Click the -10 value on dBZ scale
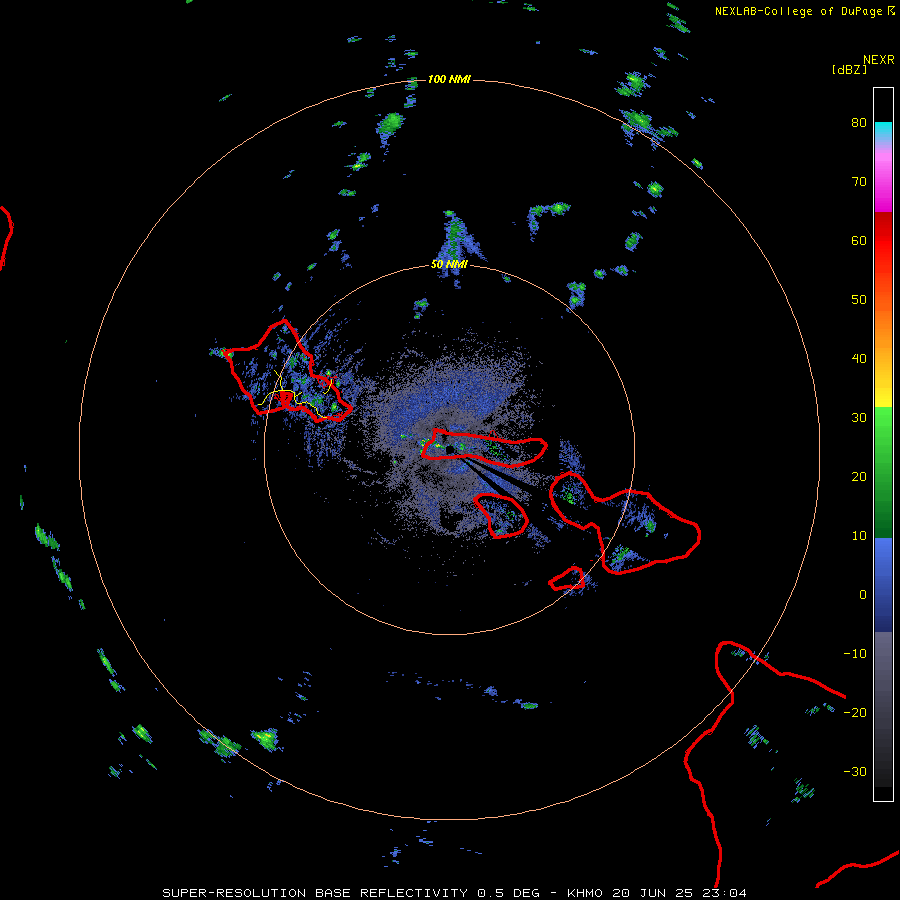Screen dimensions: 900x900 click(x=855, y=654)
